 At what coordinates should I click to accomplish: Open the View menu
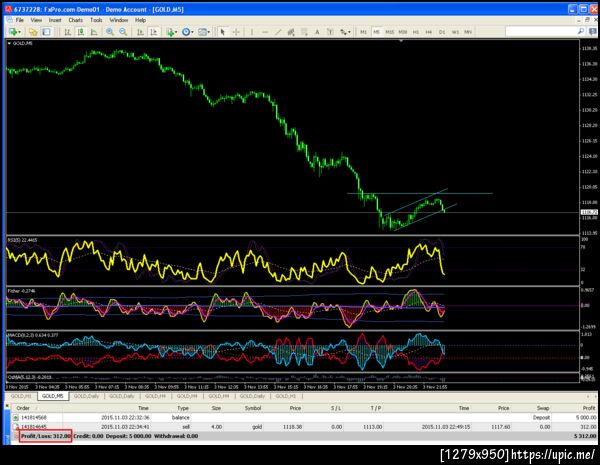tap(36, 20)
